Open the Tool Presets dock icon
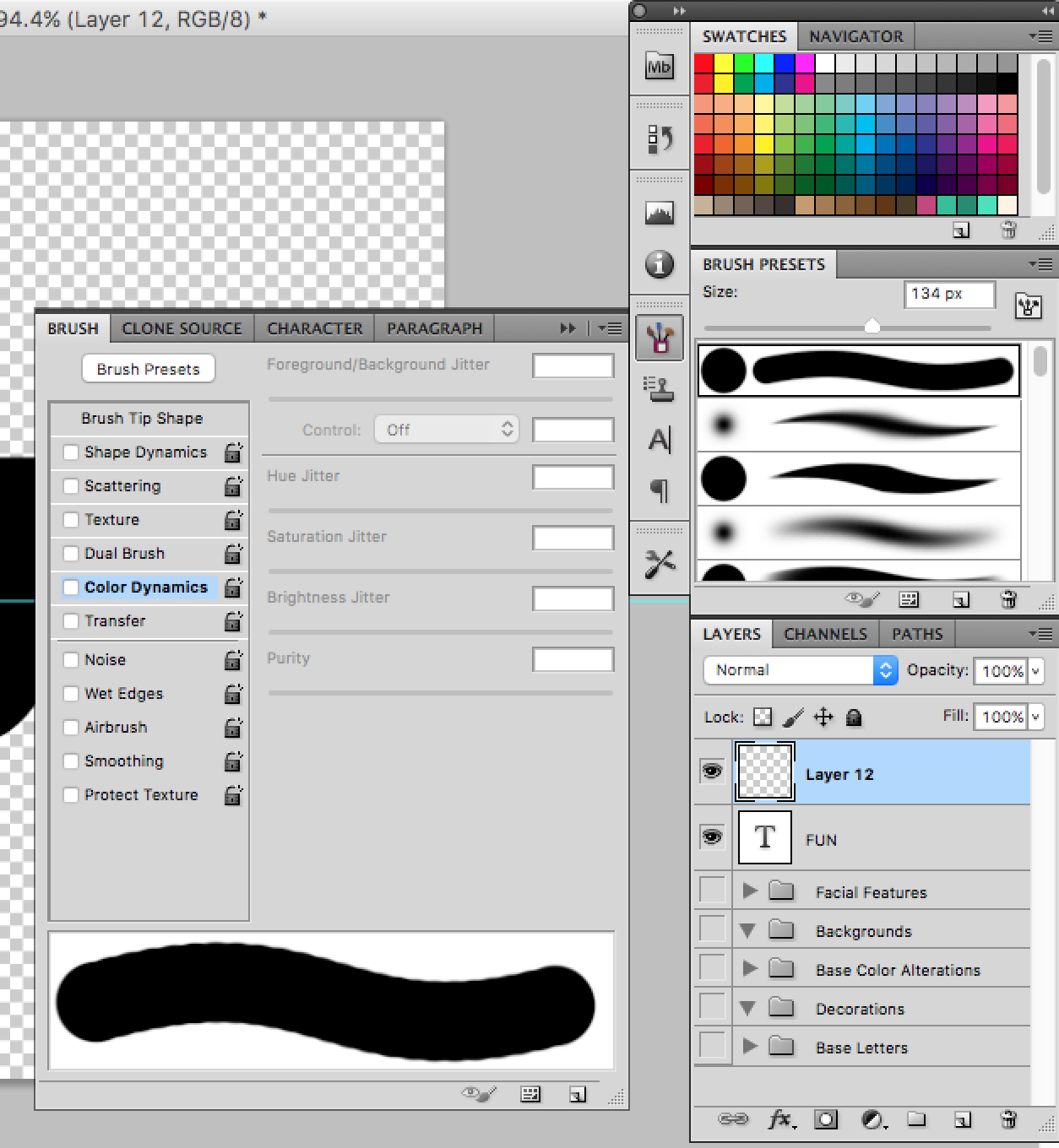1059x1148 pixels. pos(660,565)
